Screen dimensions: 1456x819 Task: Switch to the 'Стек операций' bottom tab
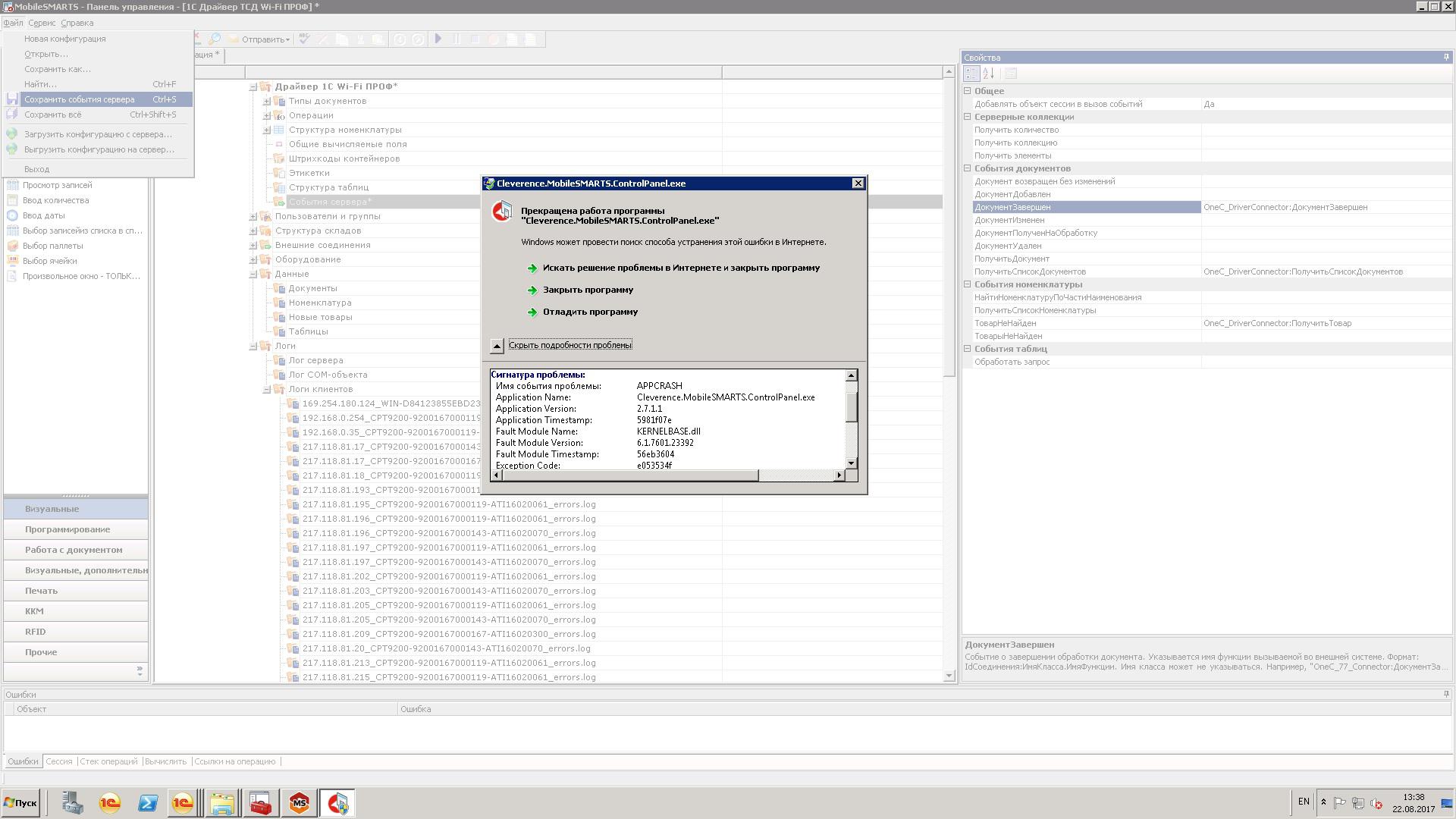108,761
